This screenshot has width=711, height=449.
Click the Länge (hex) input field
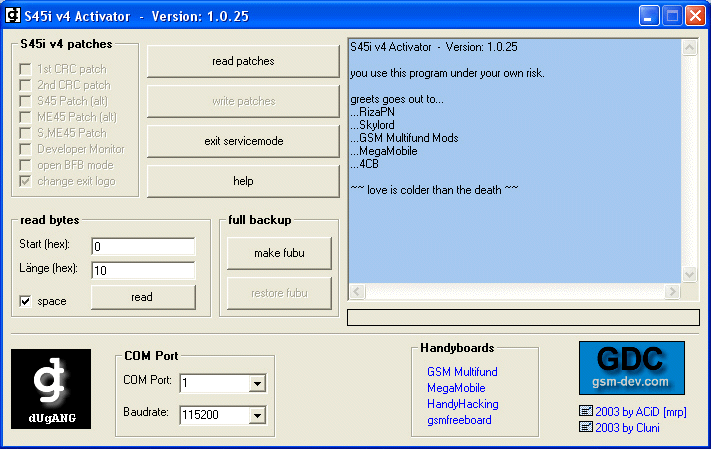click(x=143, y=270)
